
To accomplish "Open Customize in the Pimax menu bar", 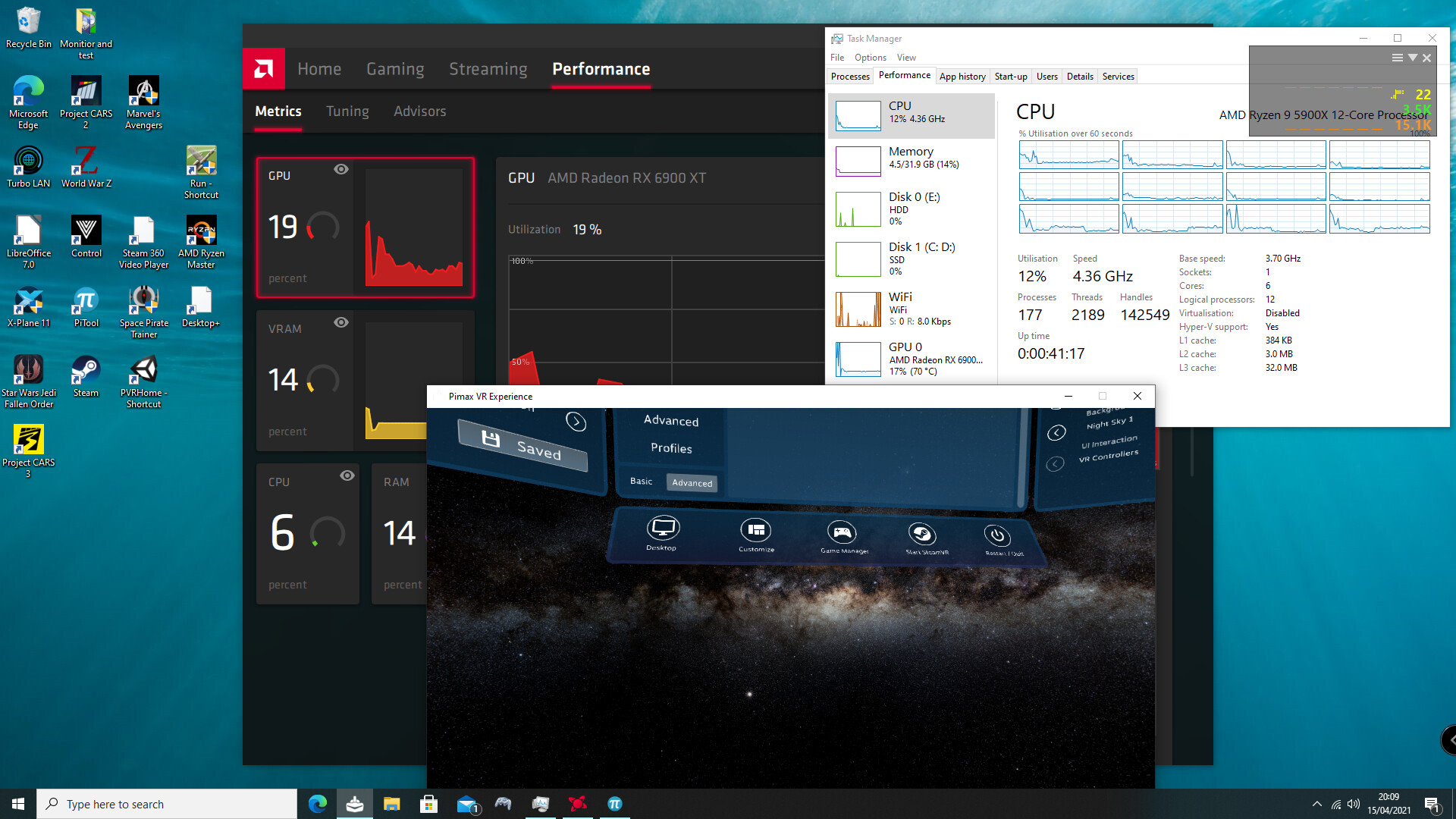I will click(x=756, y=535).
